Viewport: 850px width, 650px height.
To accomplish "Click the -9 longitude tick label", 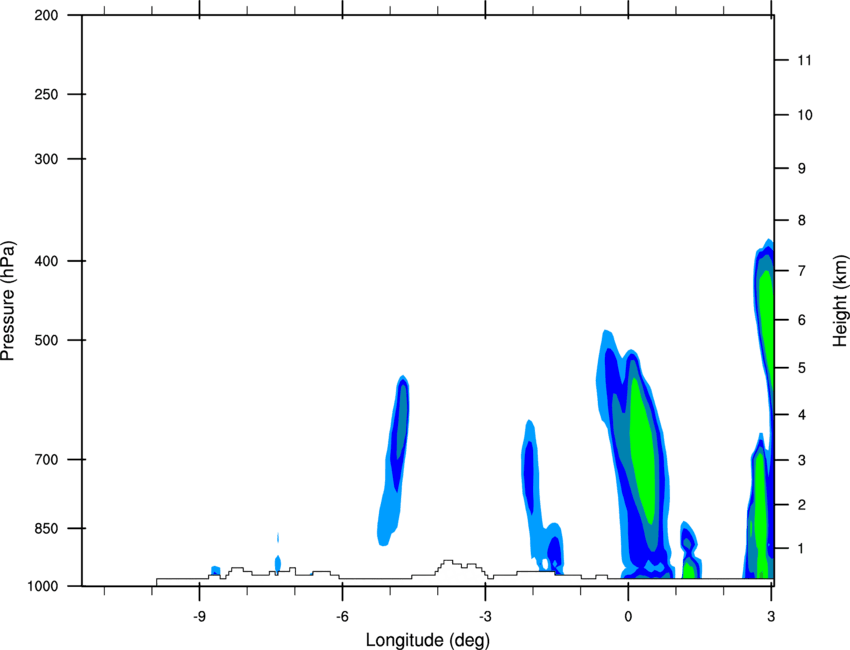I will pyautogui.click(x=199, y=616).
